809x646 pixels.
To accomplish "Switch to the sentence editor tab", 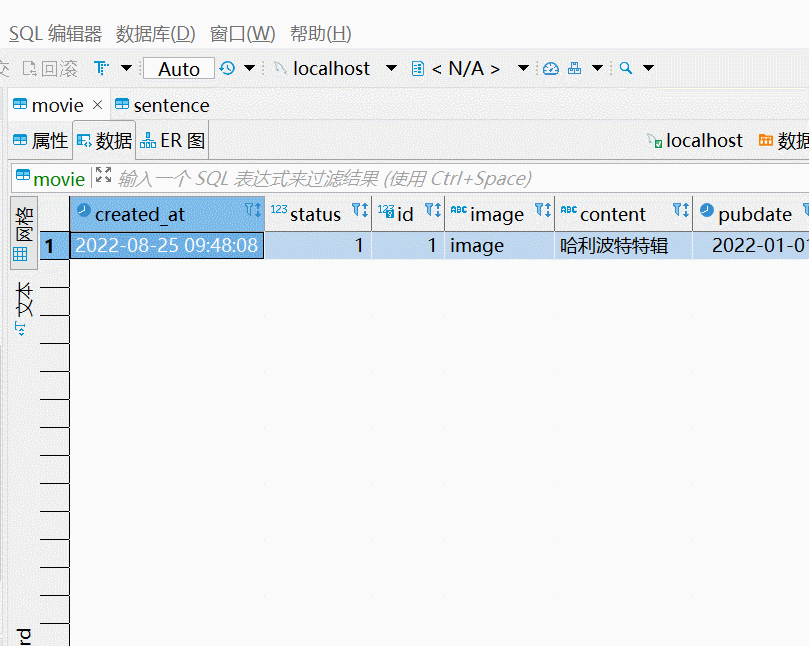I will click(x=162, y=105).
